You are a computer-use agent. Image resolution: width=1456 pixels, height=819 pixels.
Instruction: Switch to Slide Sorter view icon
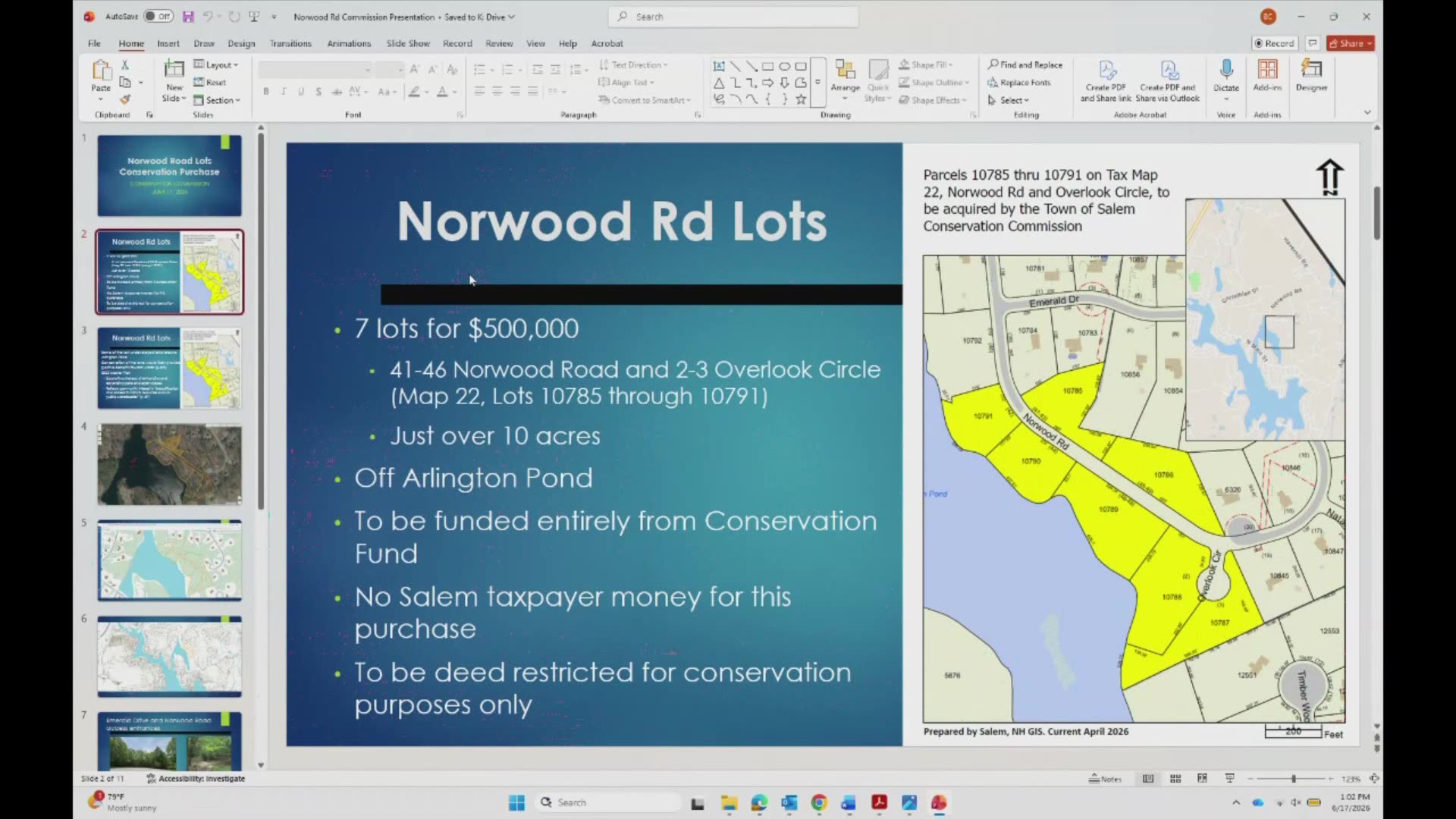click(x=1175, y=779)
